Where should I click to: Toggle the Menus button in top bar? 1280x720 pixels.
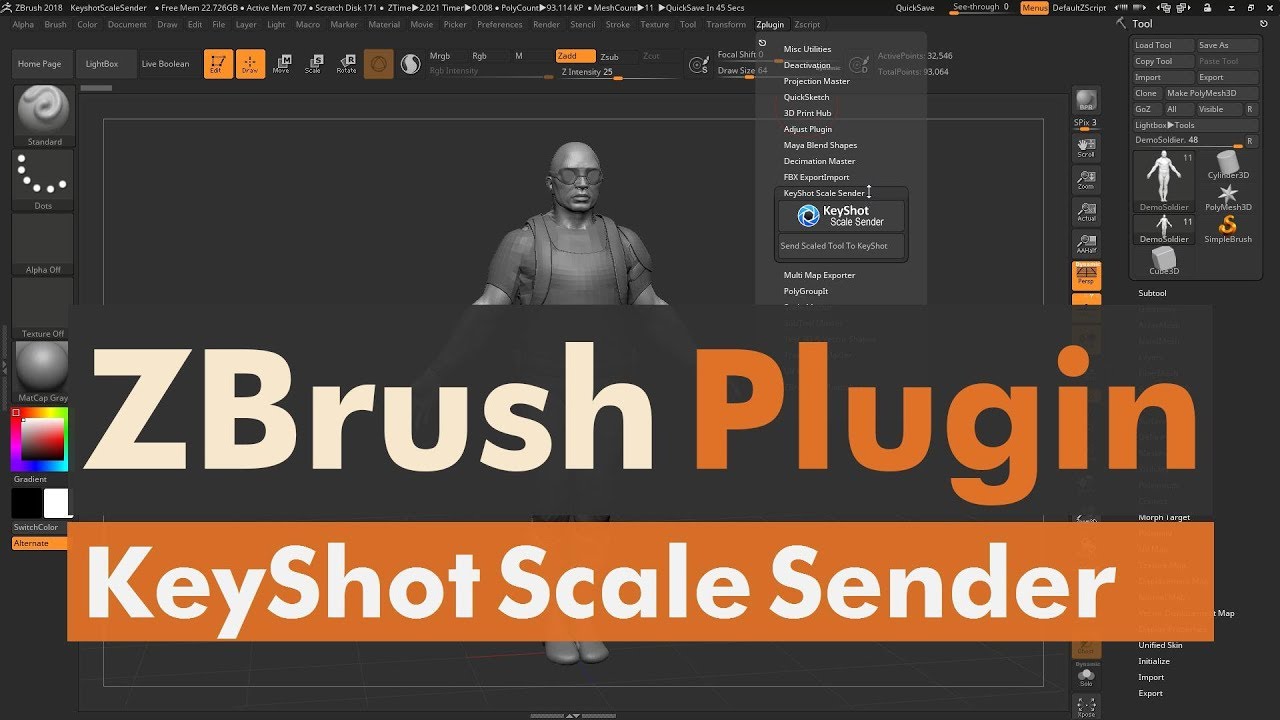pos(1034,8)
